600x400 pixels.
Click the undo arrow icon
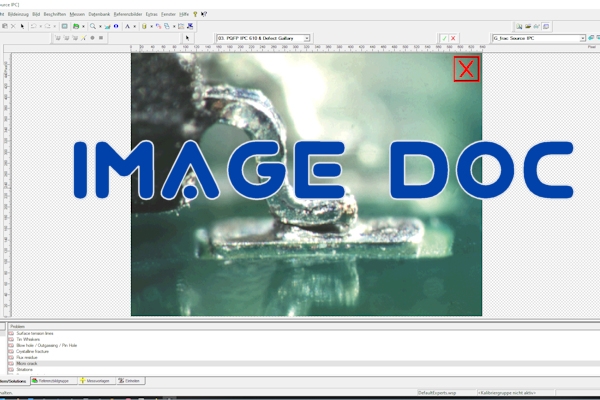point(34,26)
